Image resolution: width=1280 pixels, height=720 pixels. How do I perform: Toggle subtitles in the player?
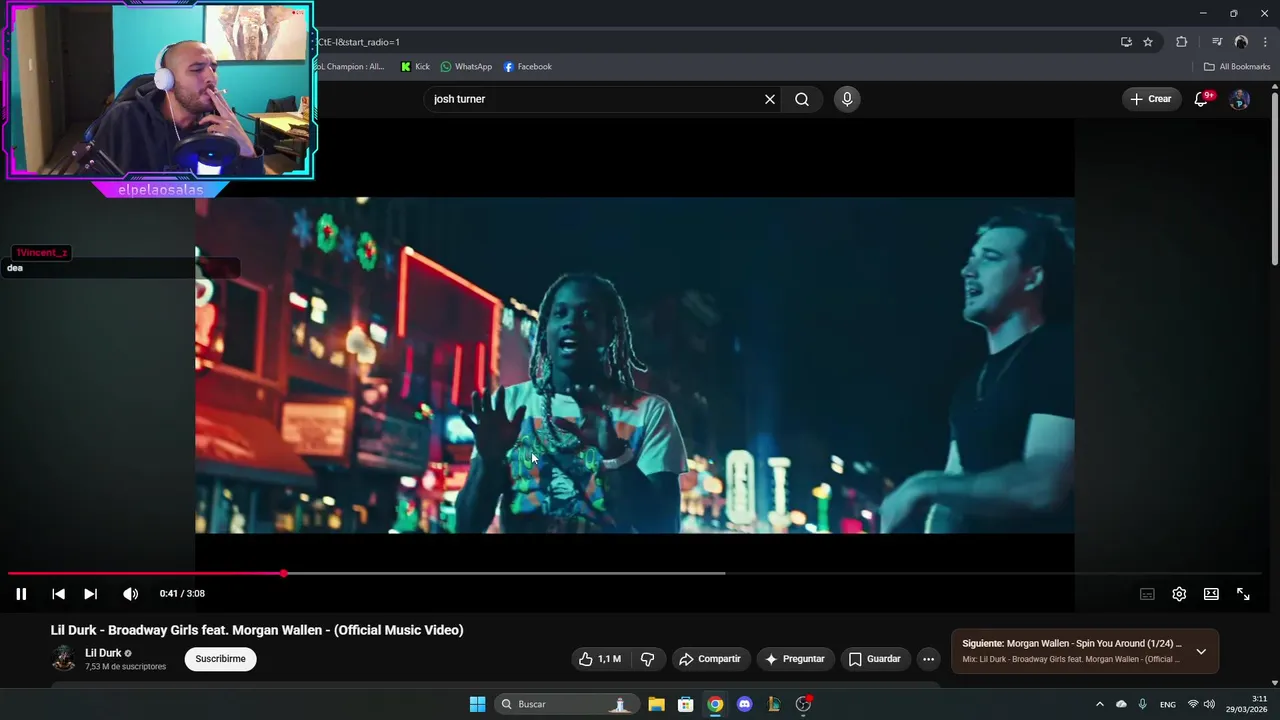point(1147,594)
